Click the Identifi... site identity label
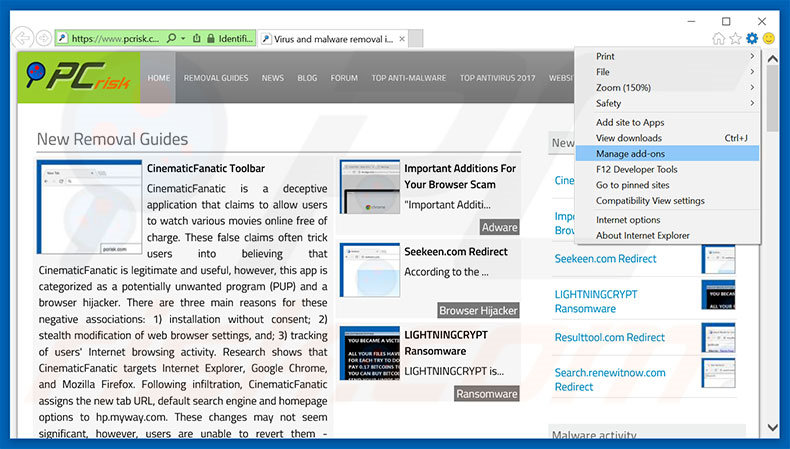Screen dimensions: 790x449 coord(235,38)
